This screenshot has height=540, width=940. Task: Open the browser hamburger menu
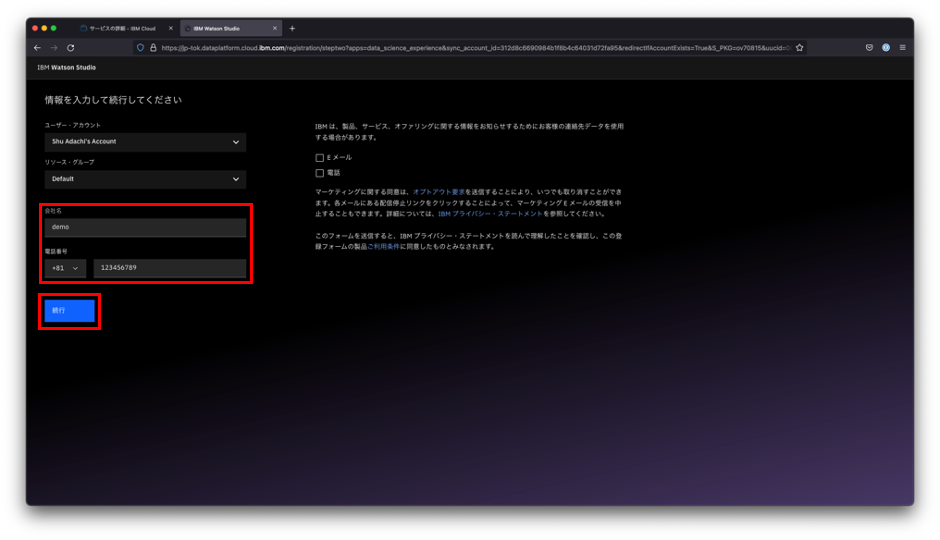902,48
